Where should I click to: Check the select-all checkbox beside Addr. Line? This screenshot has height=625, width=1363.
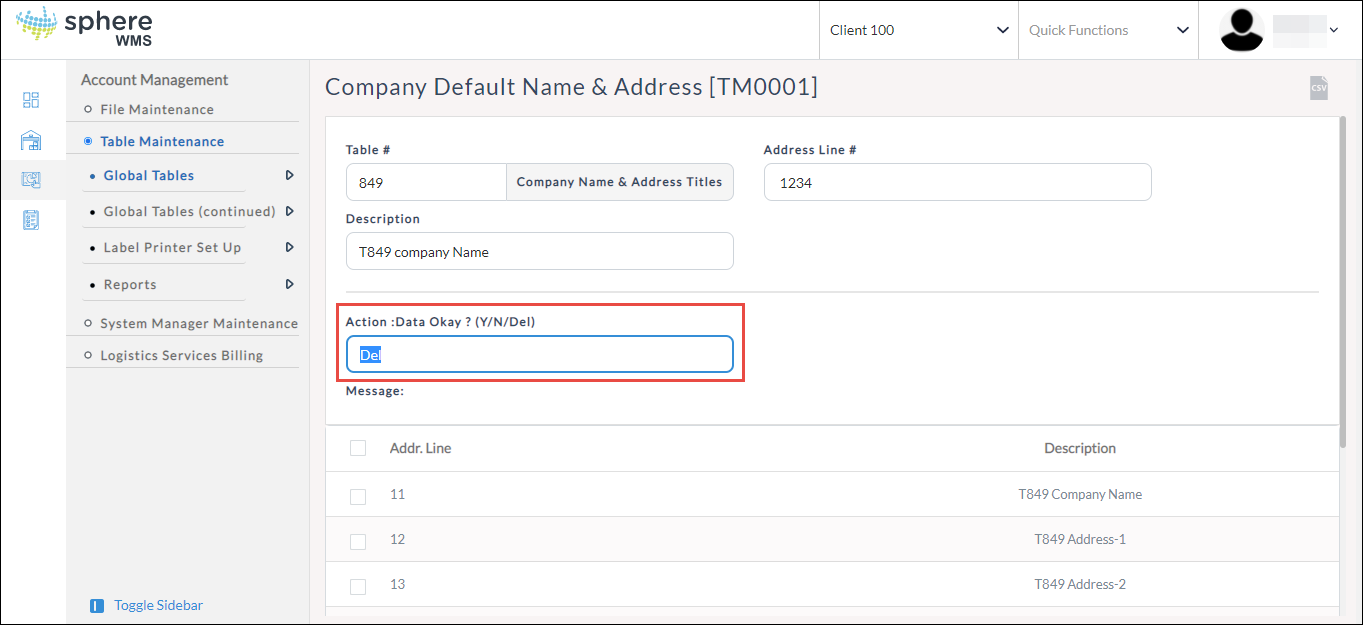click(358, 449)
